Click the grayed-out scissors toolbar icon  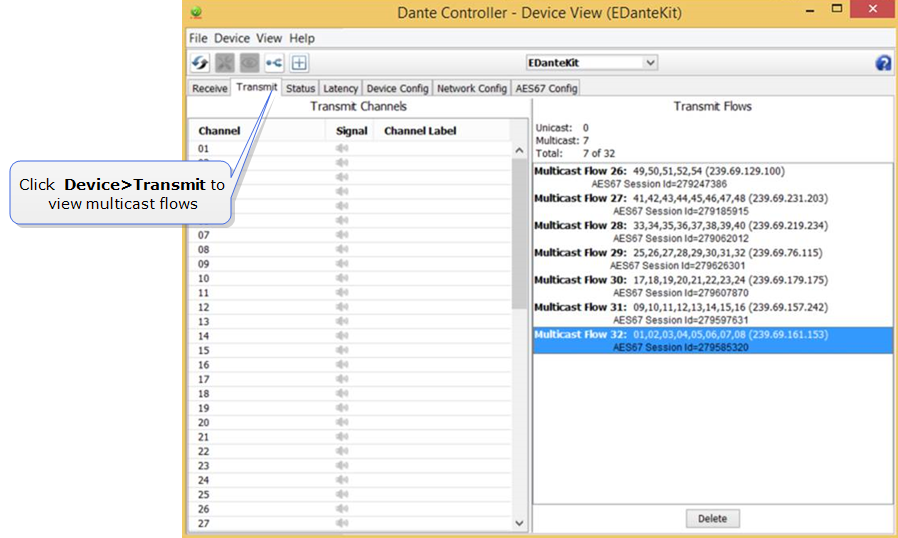[x=225, y=63]
